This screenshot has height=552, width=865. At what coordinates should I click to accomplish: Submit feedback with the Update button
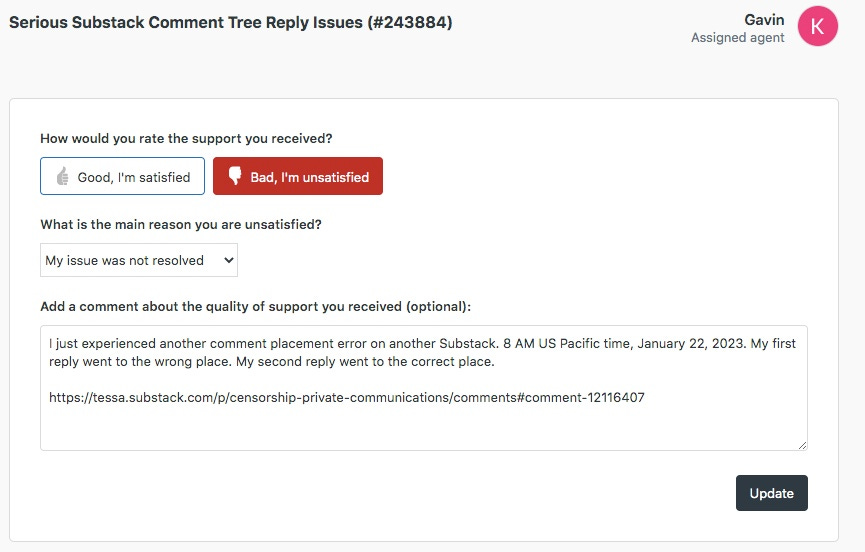772,493
